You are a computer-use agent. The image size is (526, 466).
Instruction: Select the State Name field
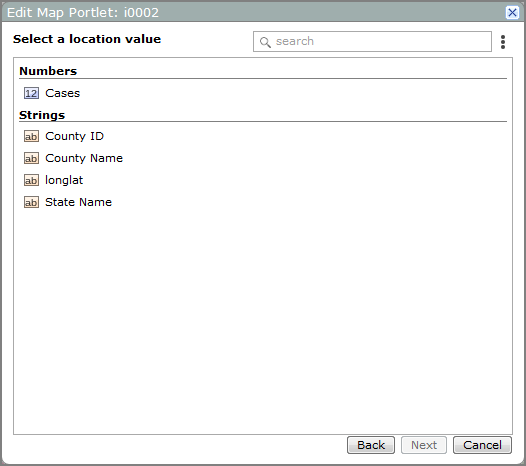[78, 202]
